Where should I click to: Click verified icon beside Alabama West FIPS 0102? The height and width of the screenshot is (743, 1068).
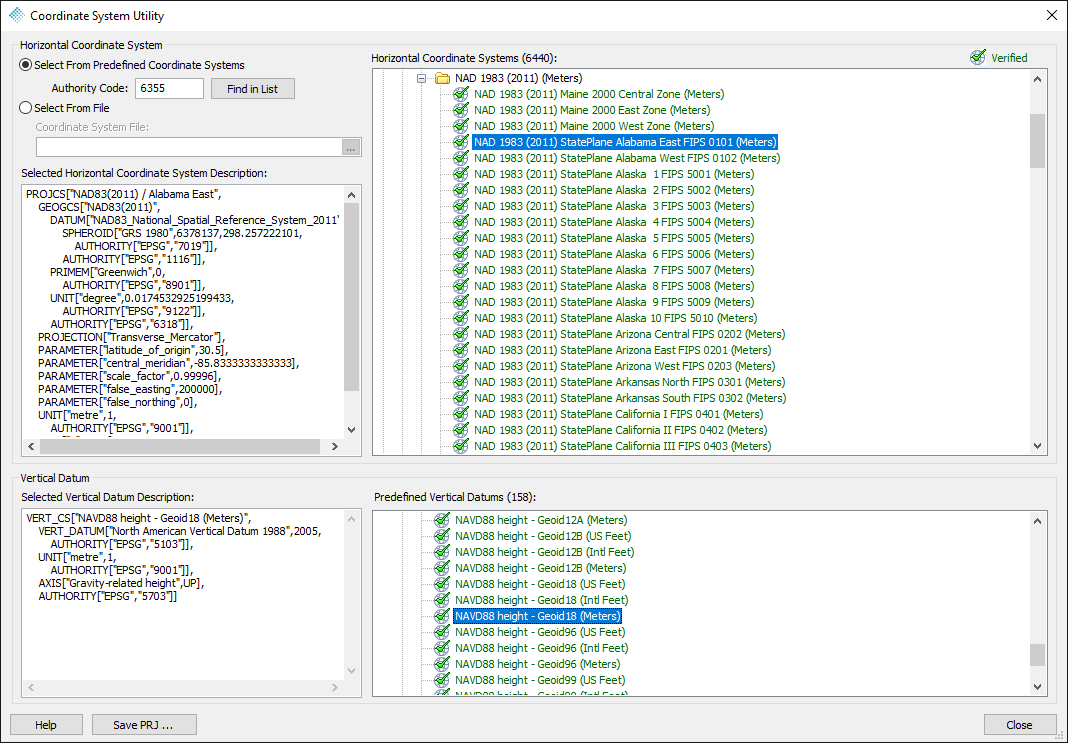point(461,158)
